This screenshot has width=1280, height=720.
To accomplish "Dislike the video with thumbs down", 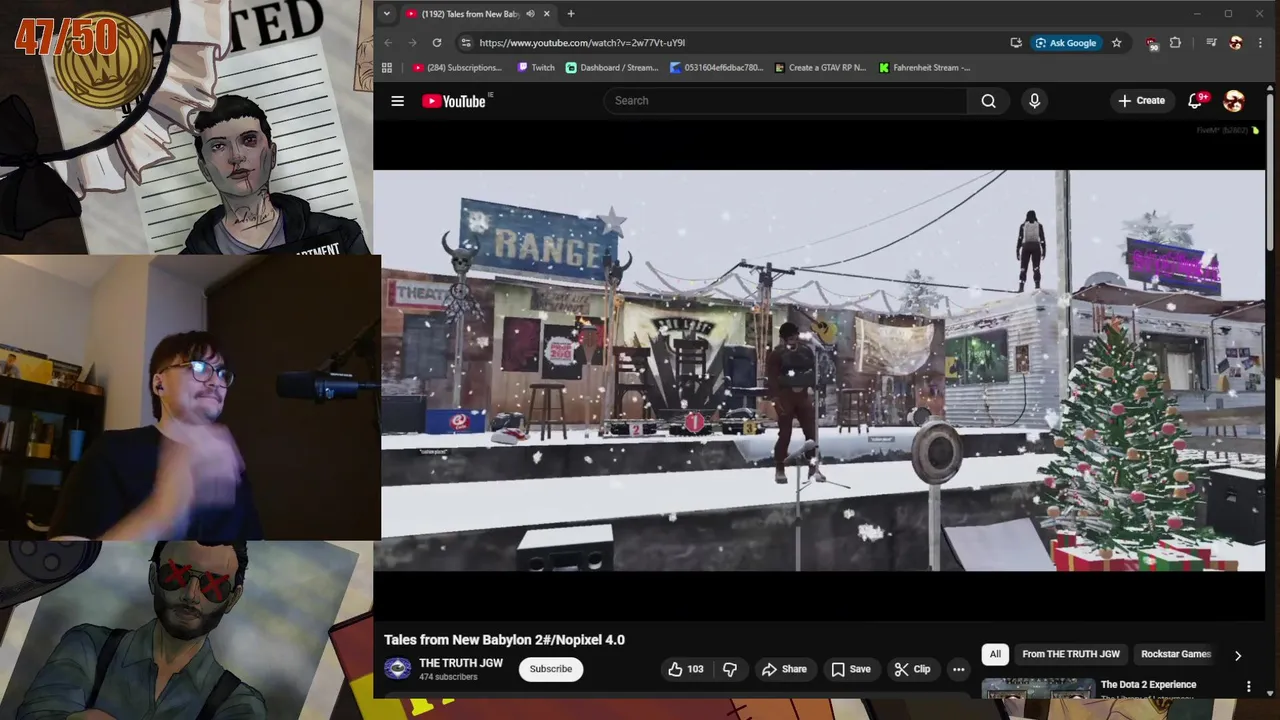I will click(x=730, y=669).
